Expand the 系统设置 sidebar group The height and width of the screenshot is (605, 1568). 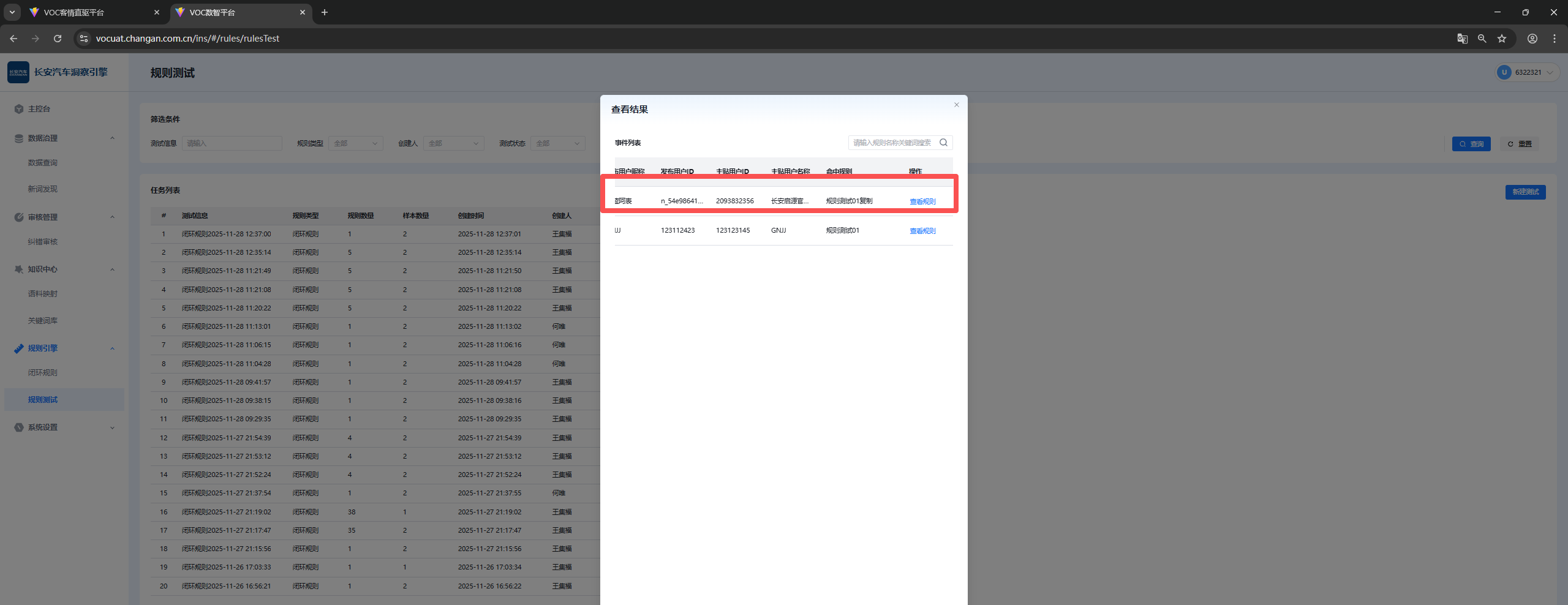click(x=112, y=427)
